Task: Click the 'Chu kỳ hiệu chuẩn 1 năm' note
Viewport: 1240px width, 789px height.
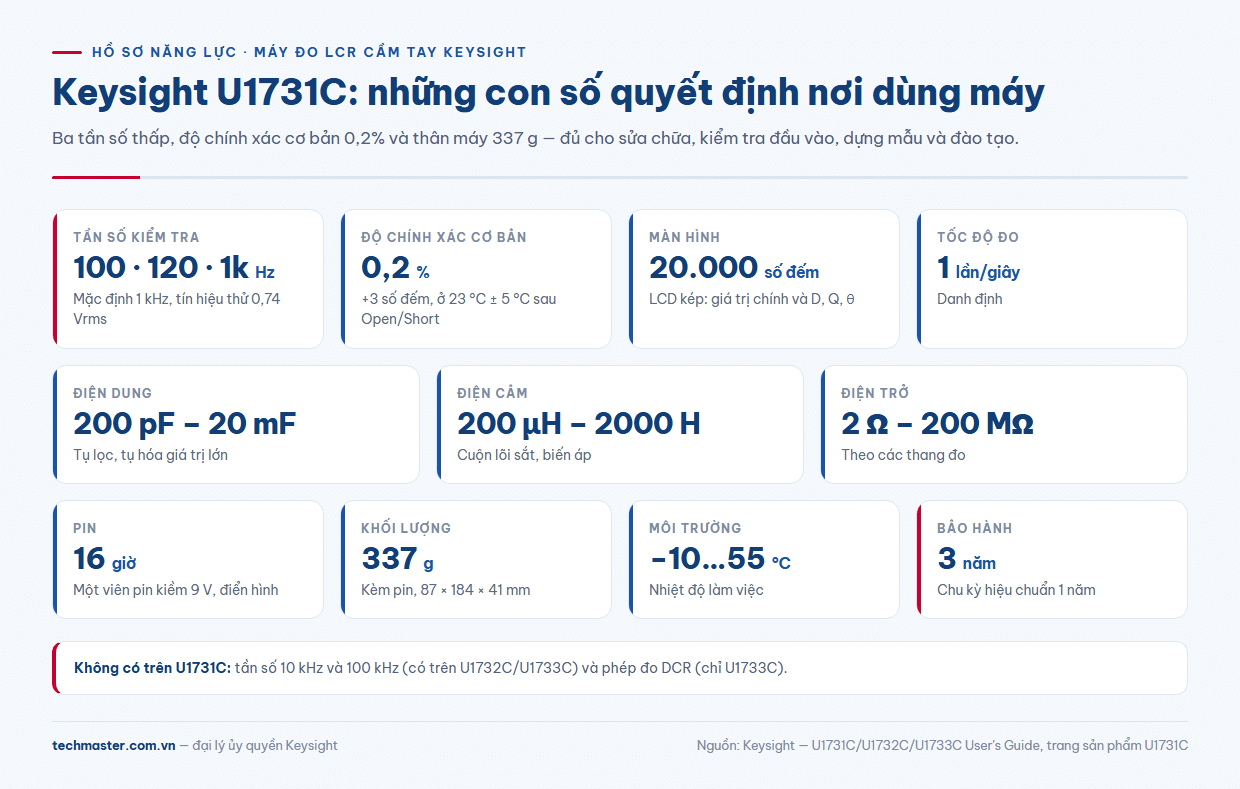Action: pos(1016,590)
